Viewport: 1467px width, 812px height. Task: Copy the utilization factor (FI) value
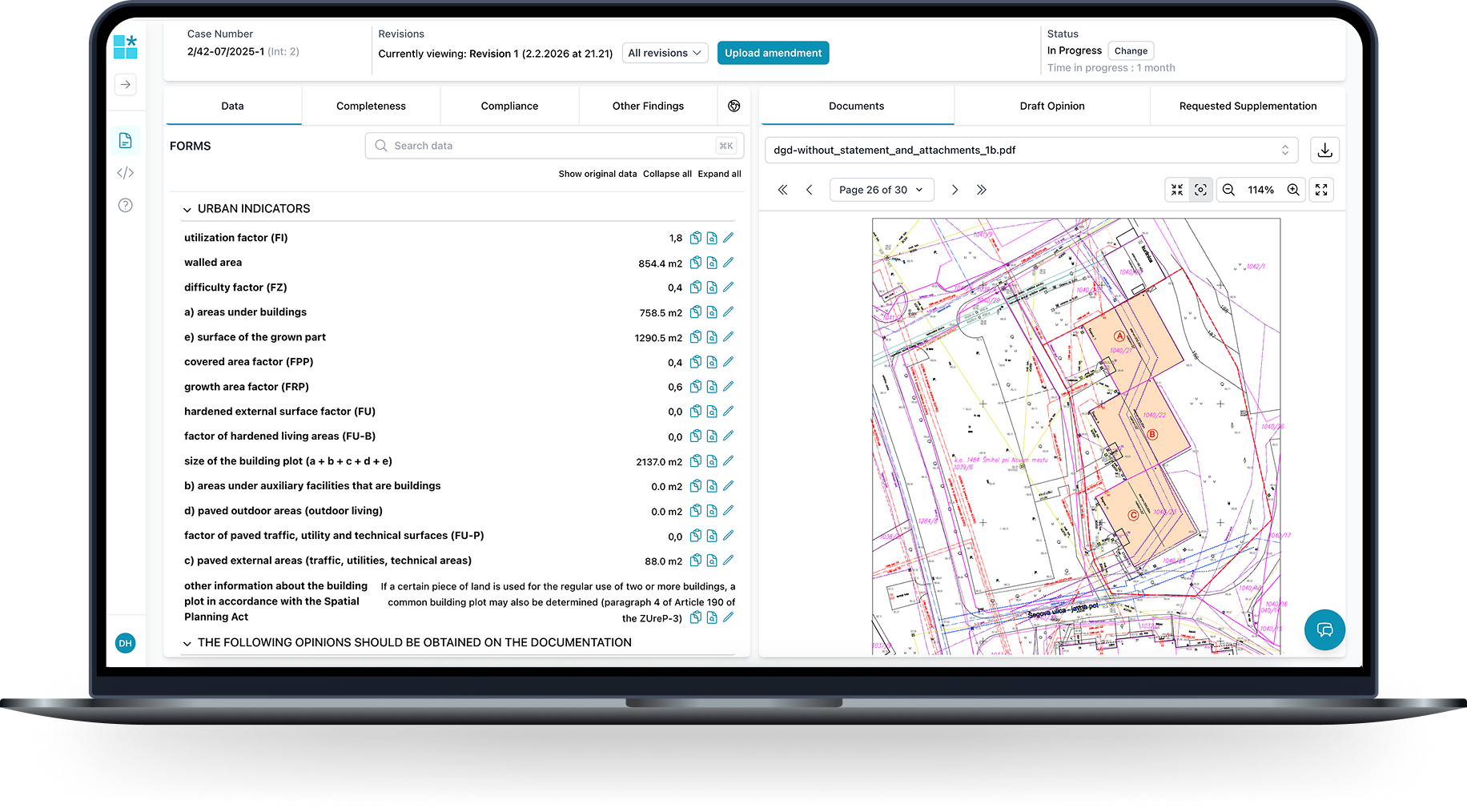[x=696, y=238]
